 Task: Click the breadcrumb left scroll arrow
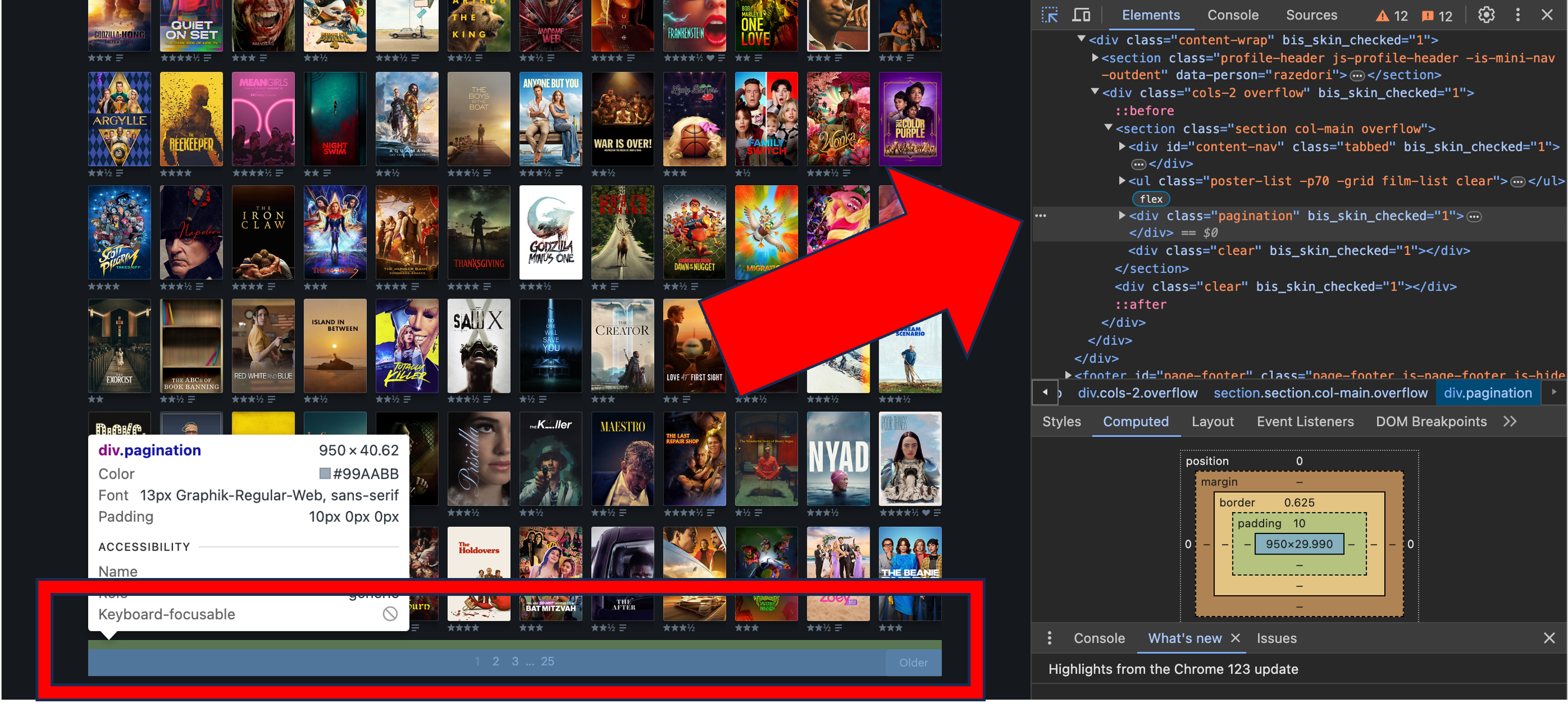(x=1045, y=393)
